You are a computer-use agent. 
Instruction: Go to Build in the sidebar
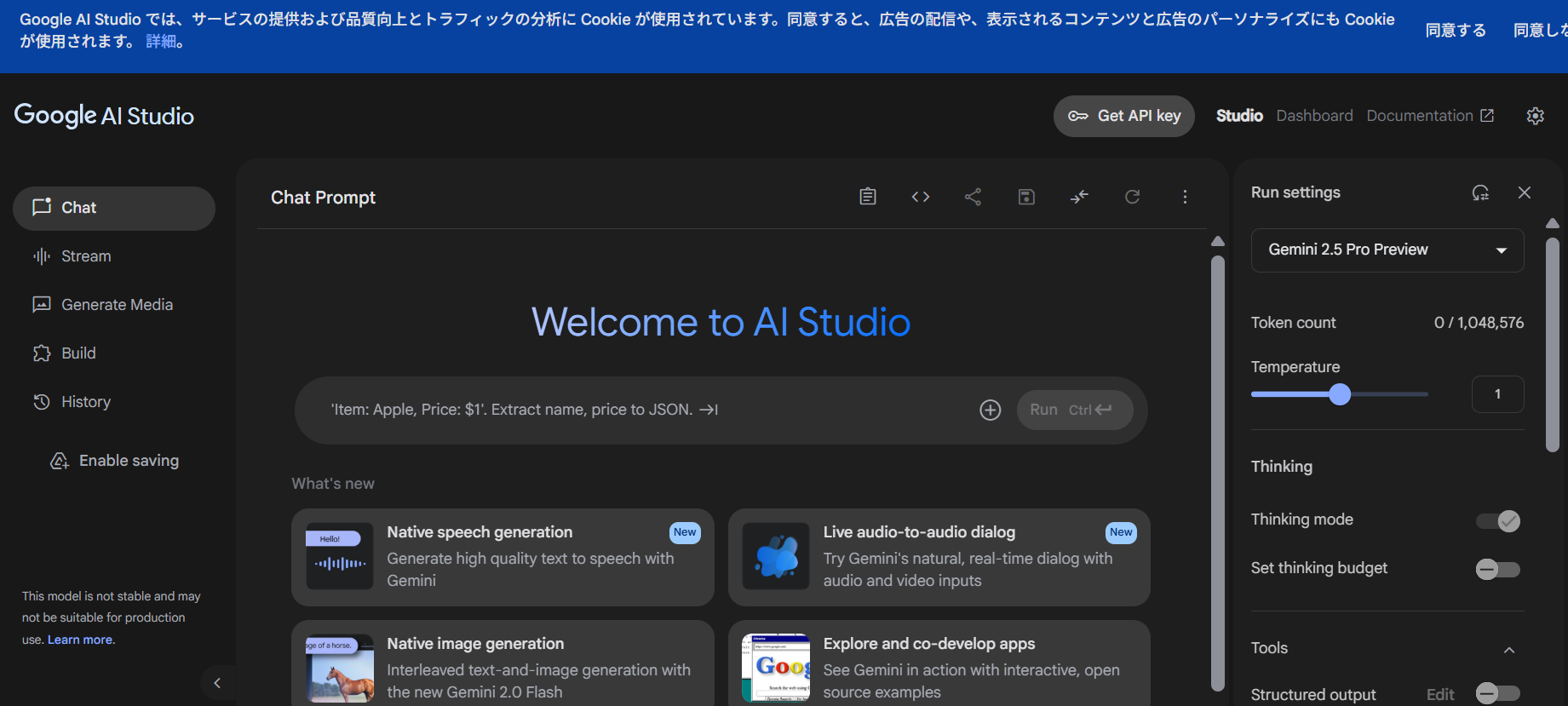click(114, 353)
